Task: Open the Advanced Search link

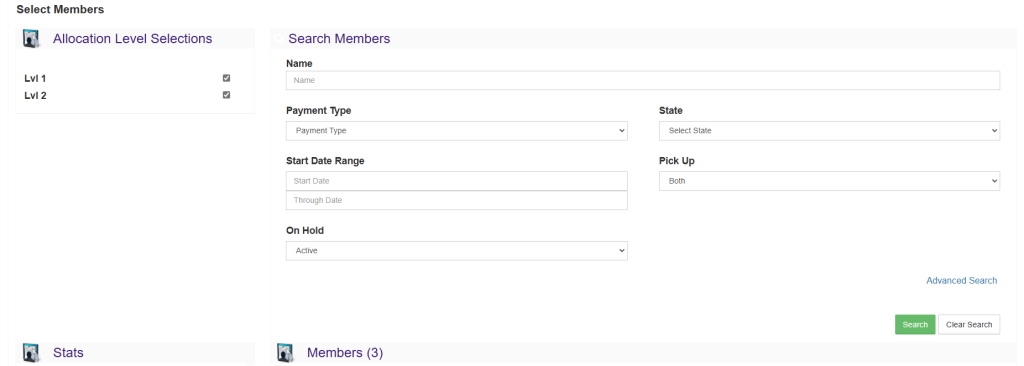Action: coord(961,280)
